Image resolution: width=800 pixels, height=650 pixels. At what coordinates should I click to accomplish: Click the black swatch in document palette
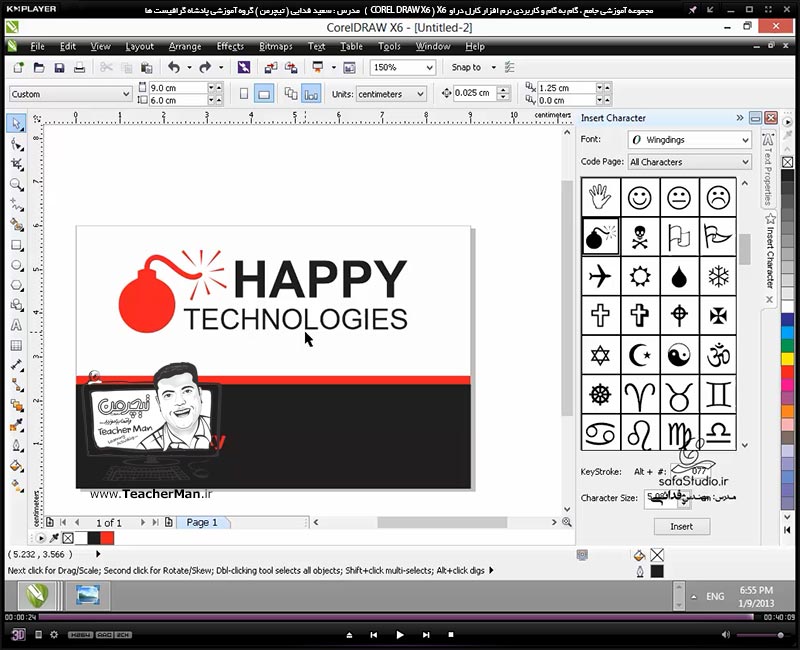click(94, 538)
